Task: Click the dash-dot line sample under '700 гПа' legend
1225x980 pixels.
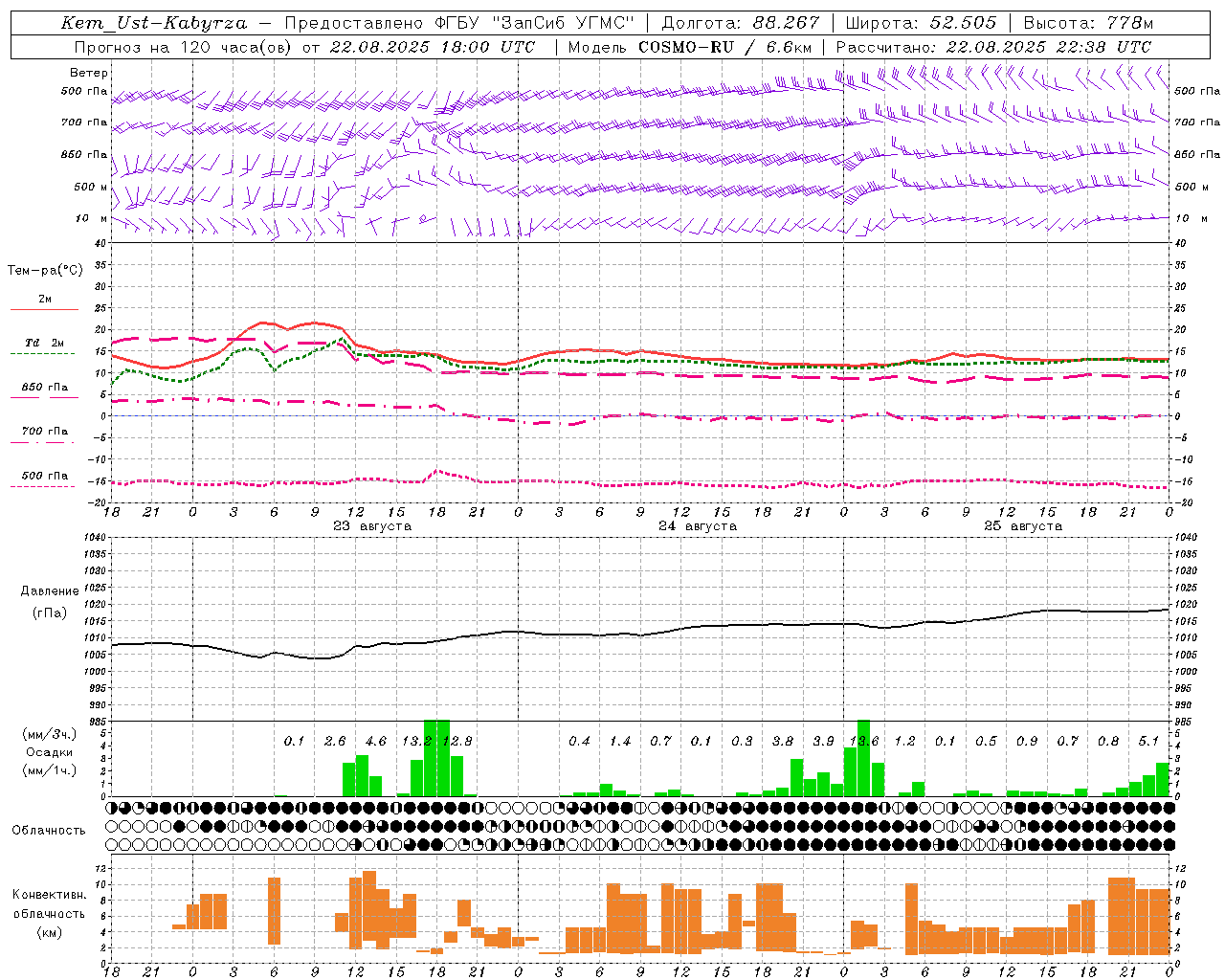Action: (x=43, y=442)
